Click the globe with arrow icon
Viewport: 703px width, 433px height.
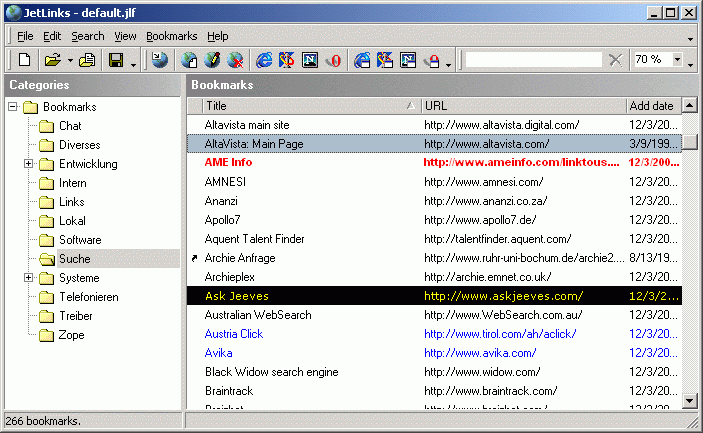click(x=159, y=60)
